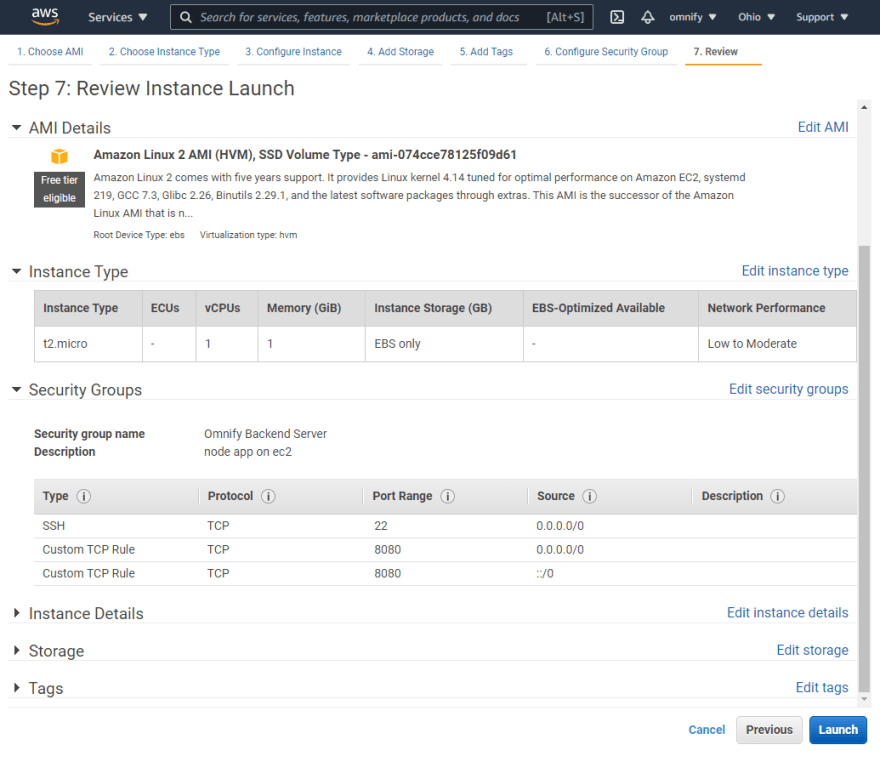
Task: Click the node app on ec2 description
Action: click(x=248, y=452)
